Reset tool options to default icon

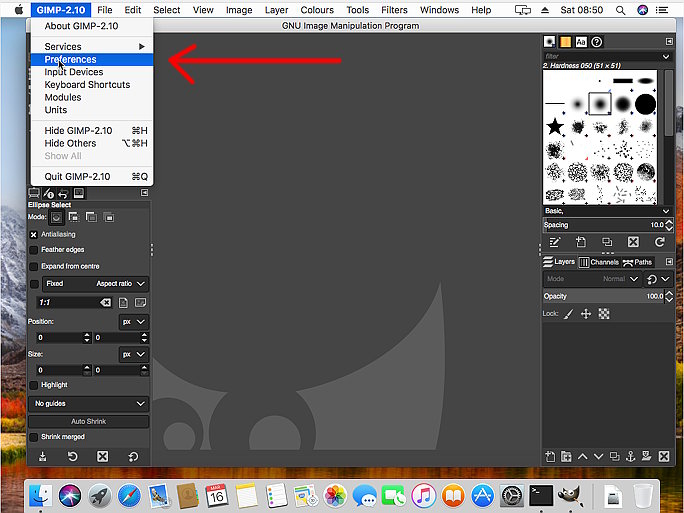(133, 457)
